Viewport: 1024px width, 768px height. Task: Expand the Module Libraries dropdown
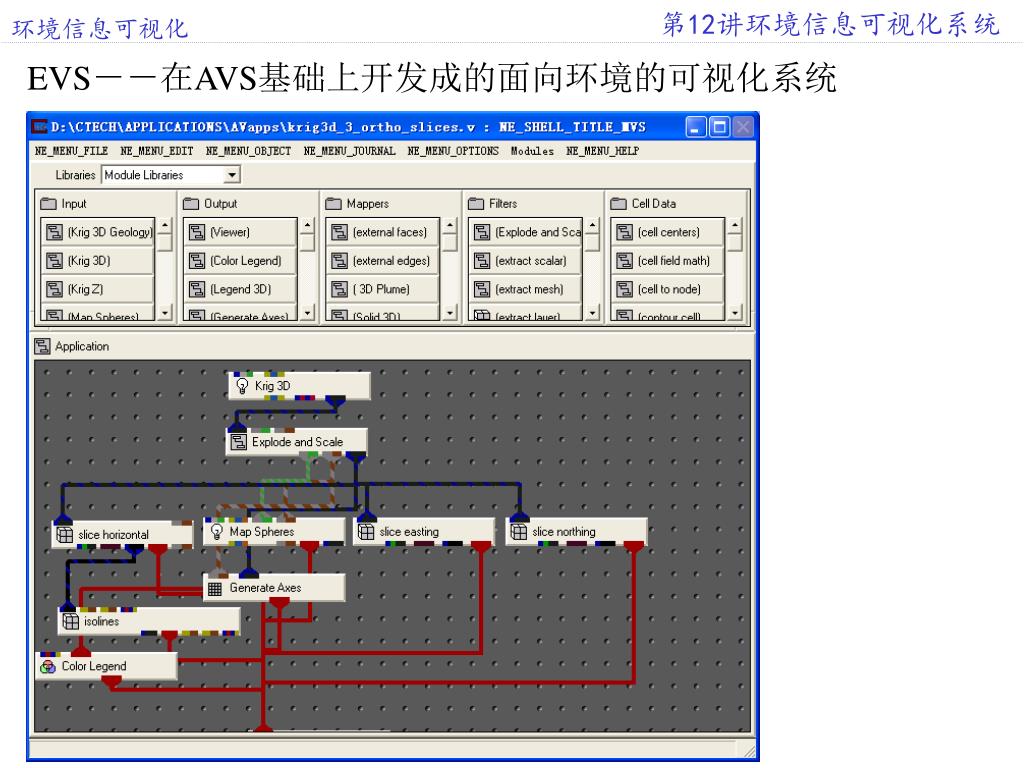click(x=231, y=175)
